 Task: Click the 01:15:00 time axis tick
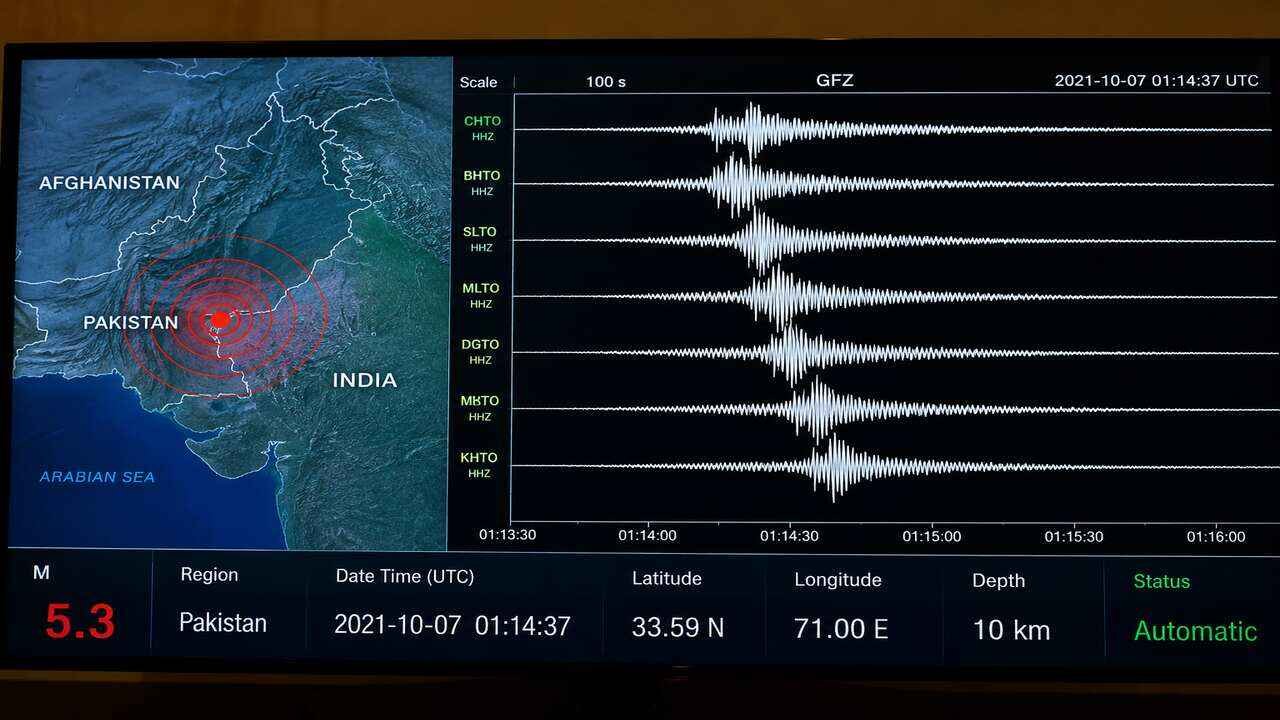[x=932, y=536]
